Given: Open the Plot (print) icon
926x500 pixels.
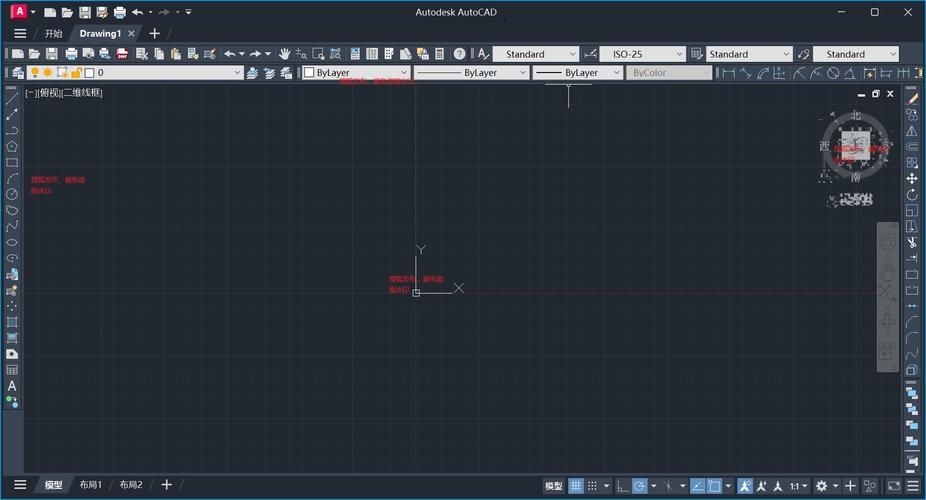Looking at the screenshot, I should (x=71, y=54).
